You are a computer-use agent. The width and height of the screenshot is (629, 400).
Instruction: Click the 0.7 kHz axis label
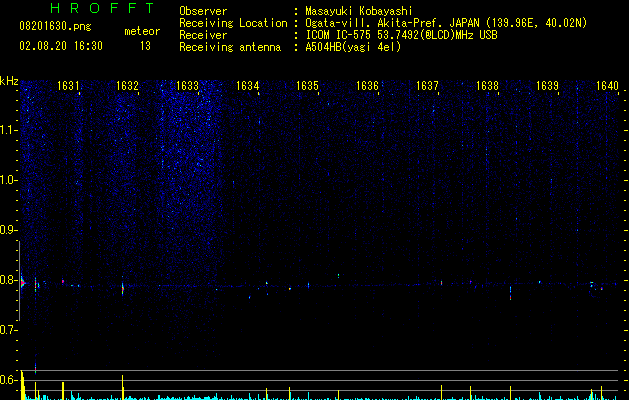[8, 330]
